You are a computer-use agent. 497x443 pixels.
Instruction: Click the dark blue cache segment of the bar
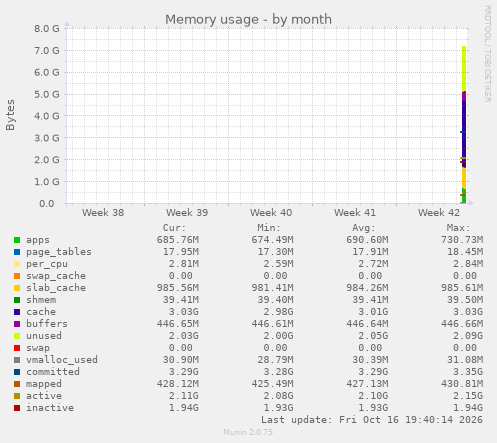tap(464, 133)
